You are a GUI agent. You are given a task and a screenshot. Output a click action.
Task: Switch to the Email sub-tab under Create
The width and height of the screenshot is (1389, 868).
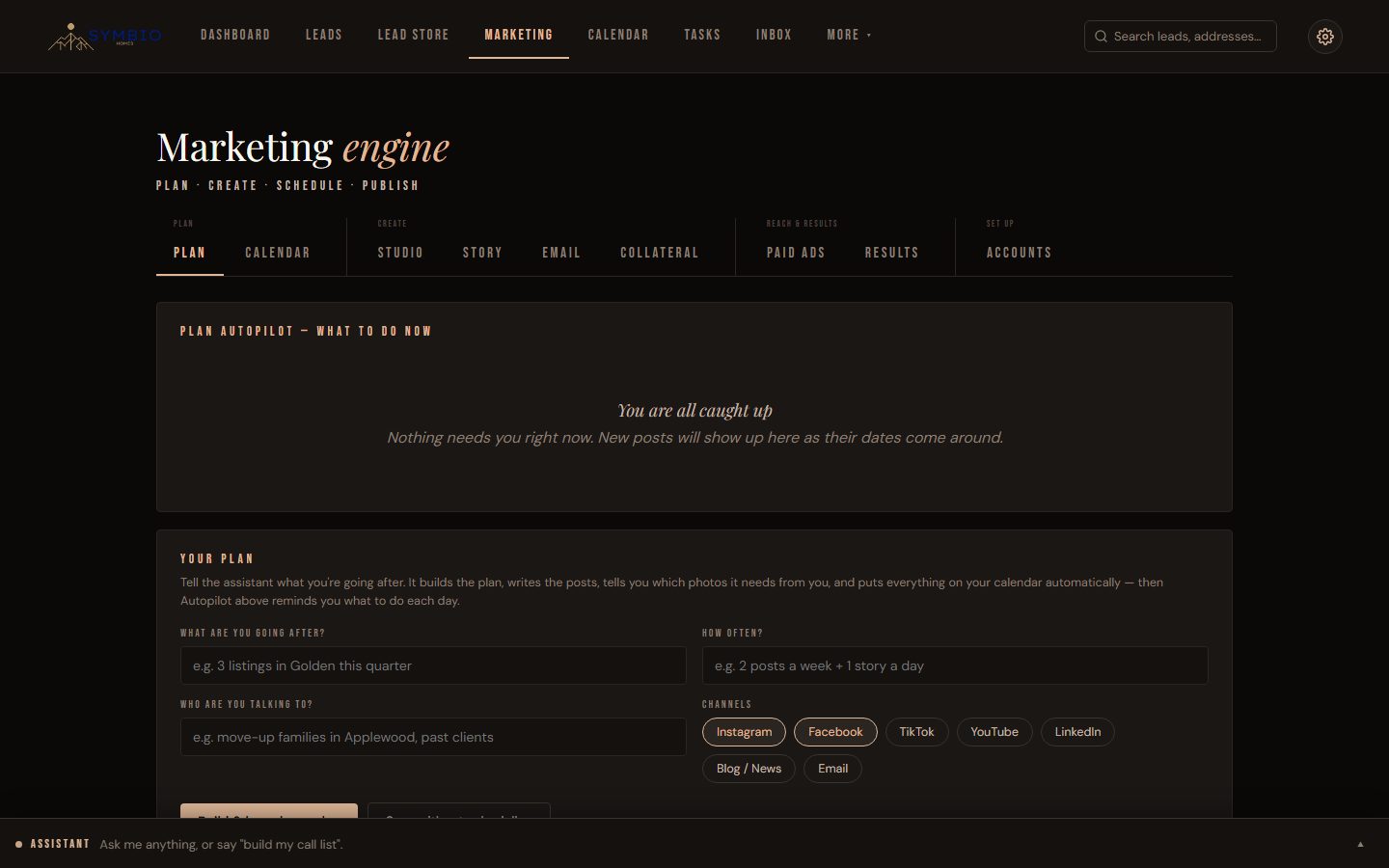pos(561,253)
